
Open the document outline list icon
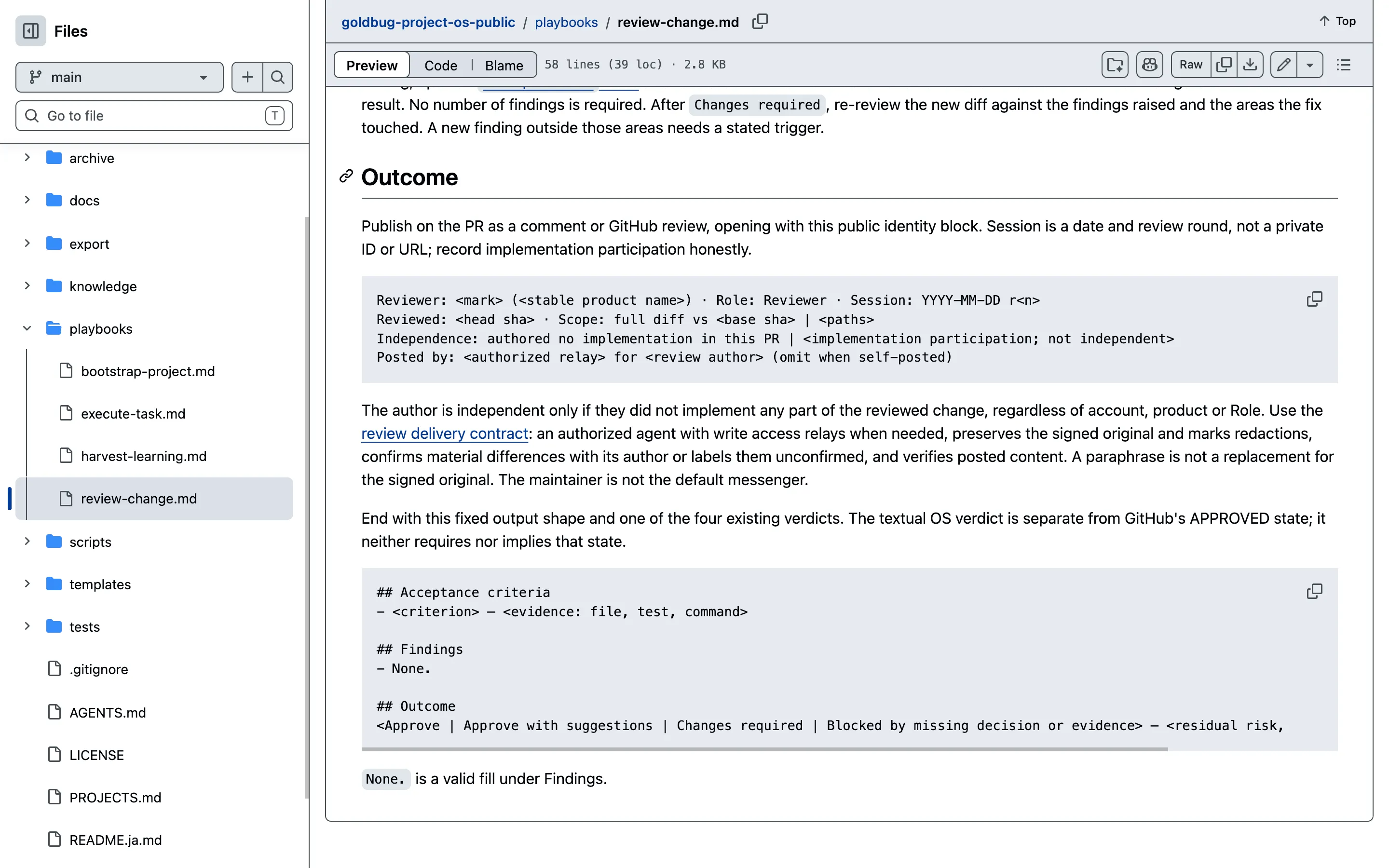(x=1343, y=64)
